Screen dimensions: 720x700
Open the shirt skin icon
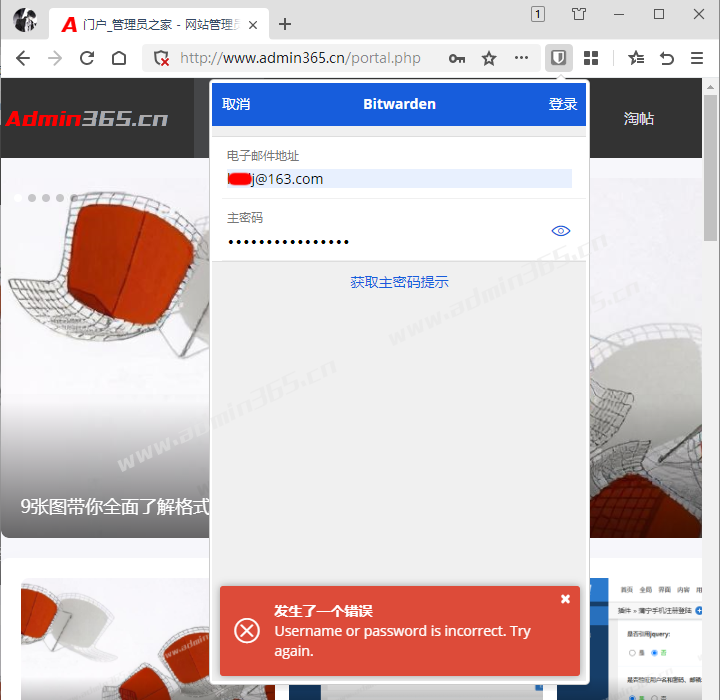tap(579, 14)
